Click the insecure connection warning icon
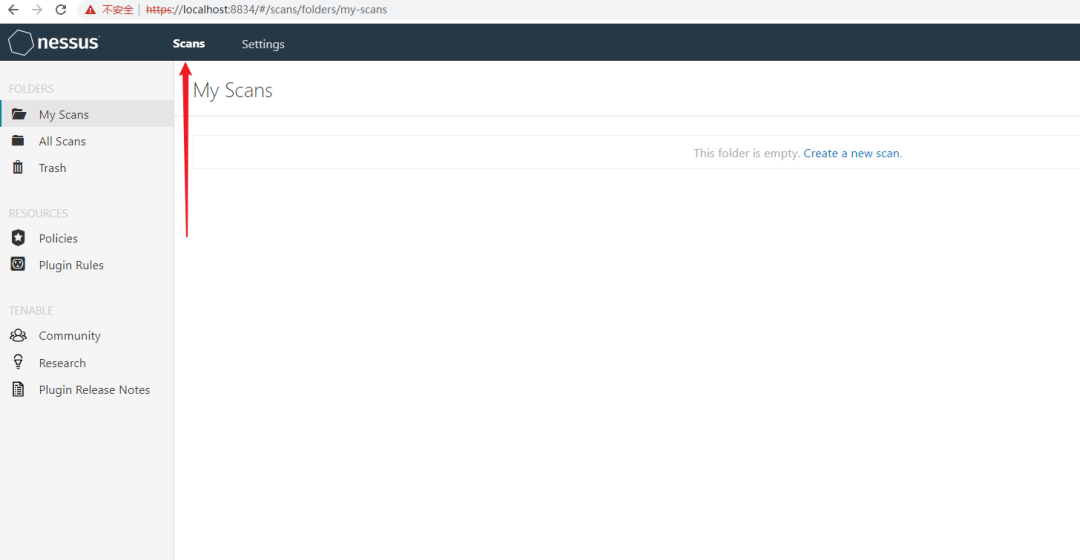The height and width of the screenshot is (560, 1080). click(90, 10)
